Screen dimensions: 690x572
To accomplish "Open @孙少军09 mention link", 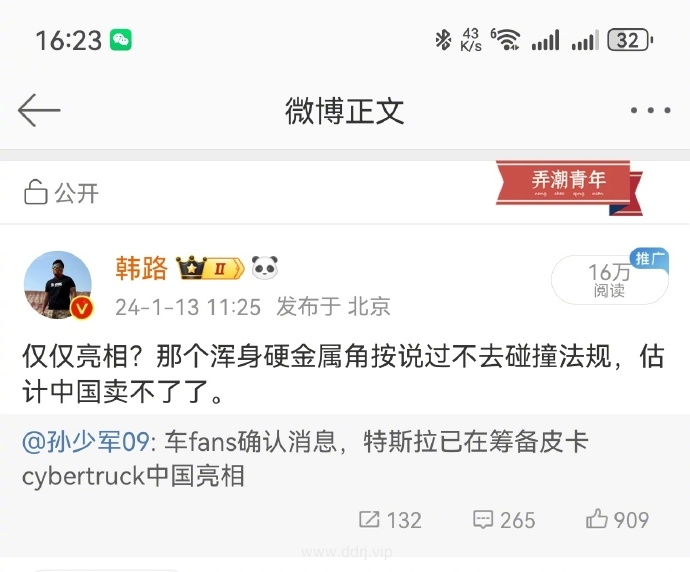I will click(86, 441).
